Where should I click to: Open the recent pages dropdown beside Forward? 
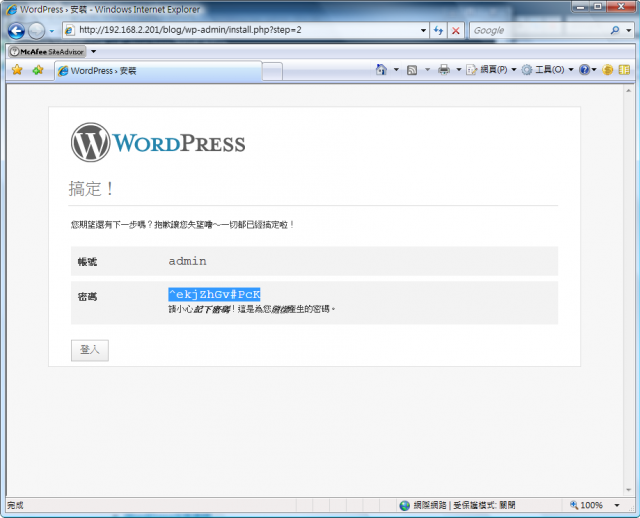[52, 31]
